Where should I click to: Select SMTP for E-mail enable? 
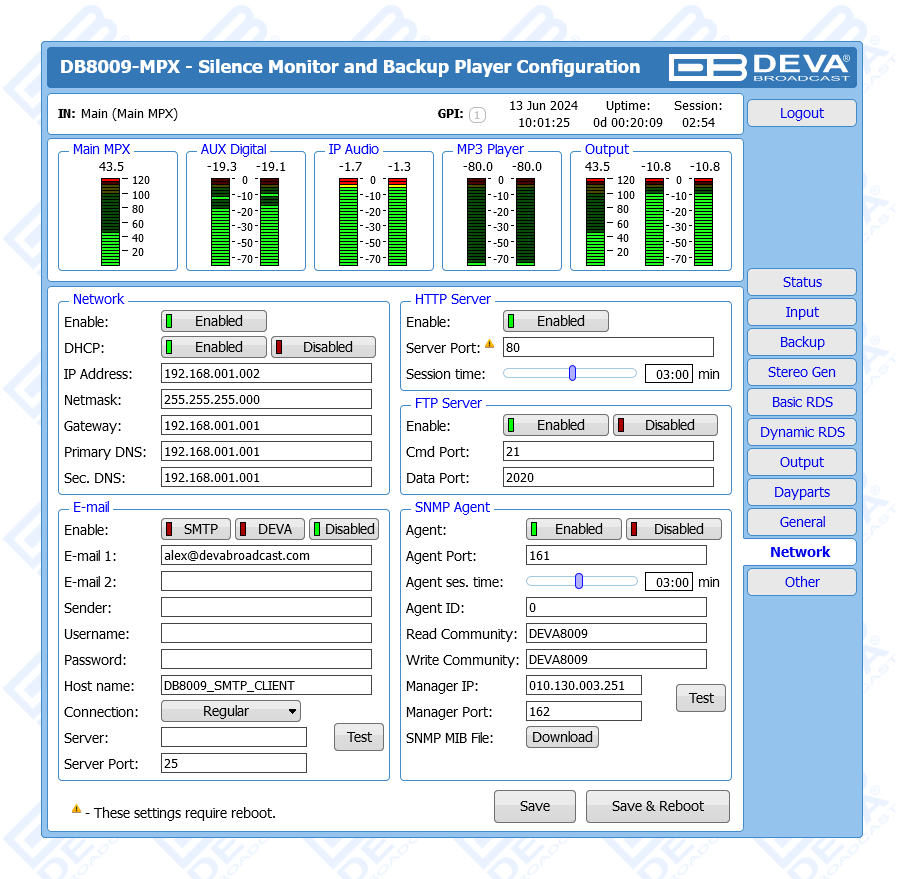196,529
